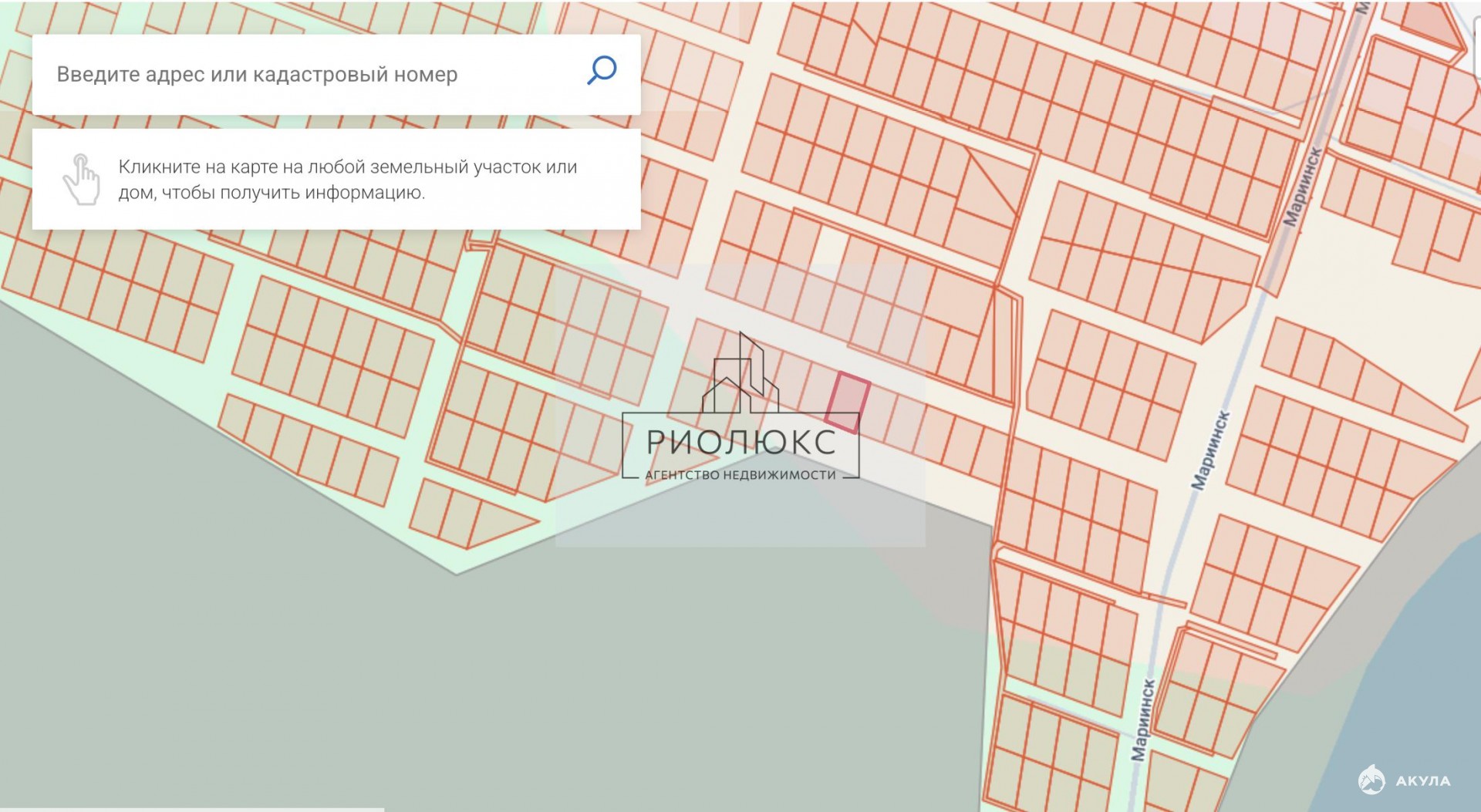1481x812 pixels.
Task: Click the РИОЛЮКС watermark text
Action: [740, 443]
